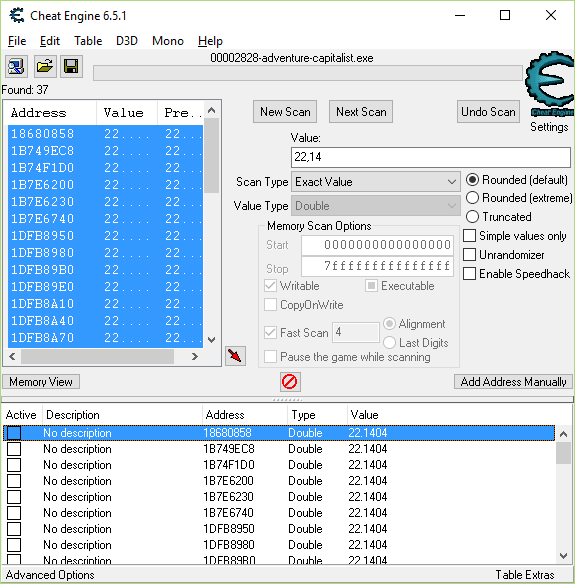Screen dimensions: 575x584
Task: Click the Value input field
Action: coord(431,157)
